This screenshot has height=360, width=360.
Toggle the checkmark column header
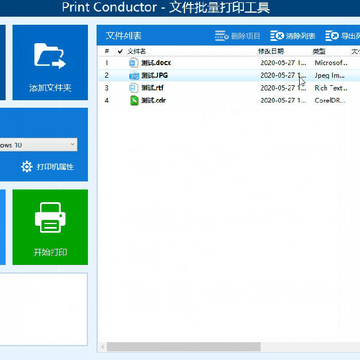point(120,51)
